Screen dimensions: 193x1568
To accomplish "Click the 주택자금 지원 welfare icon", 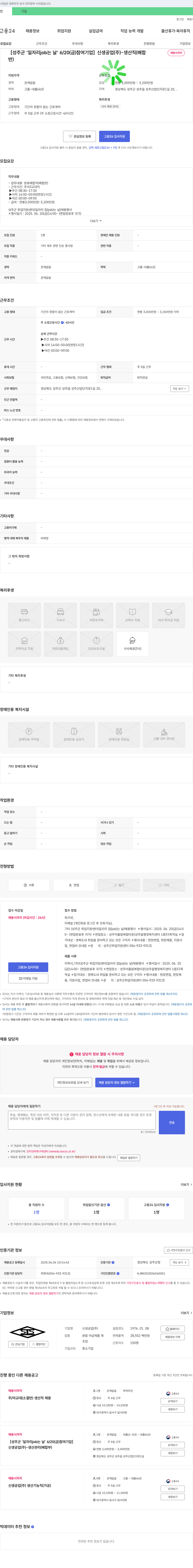I will pos(24,644).
